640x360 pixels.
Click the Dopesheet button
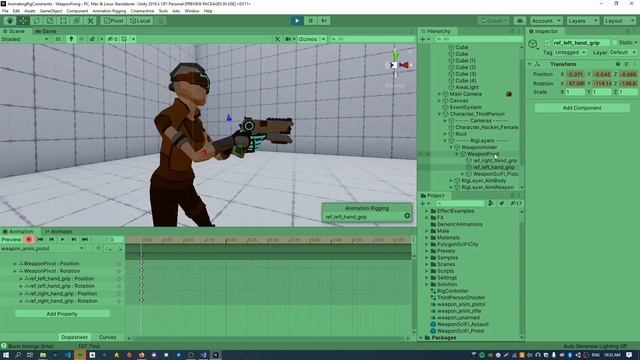coord(74,337)
